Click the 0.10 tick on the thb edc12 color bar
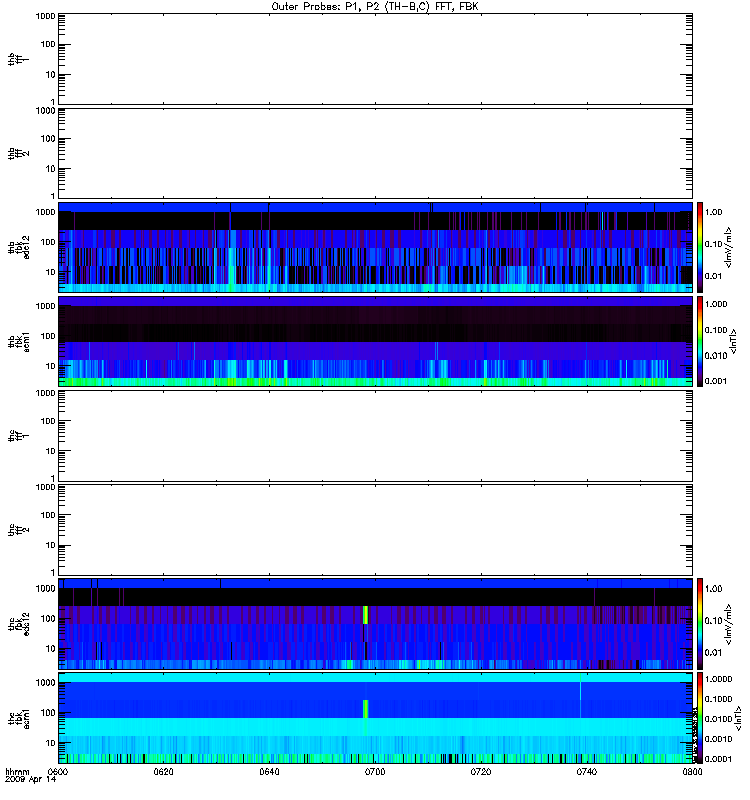750x800 pixels. pyautogui.click(x=713, y=244)
